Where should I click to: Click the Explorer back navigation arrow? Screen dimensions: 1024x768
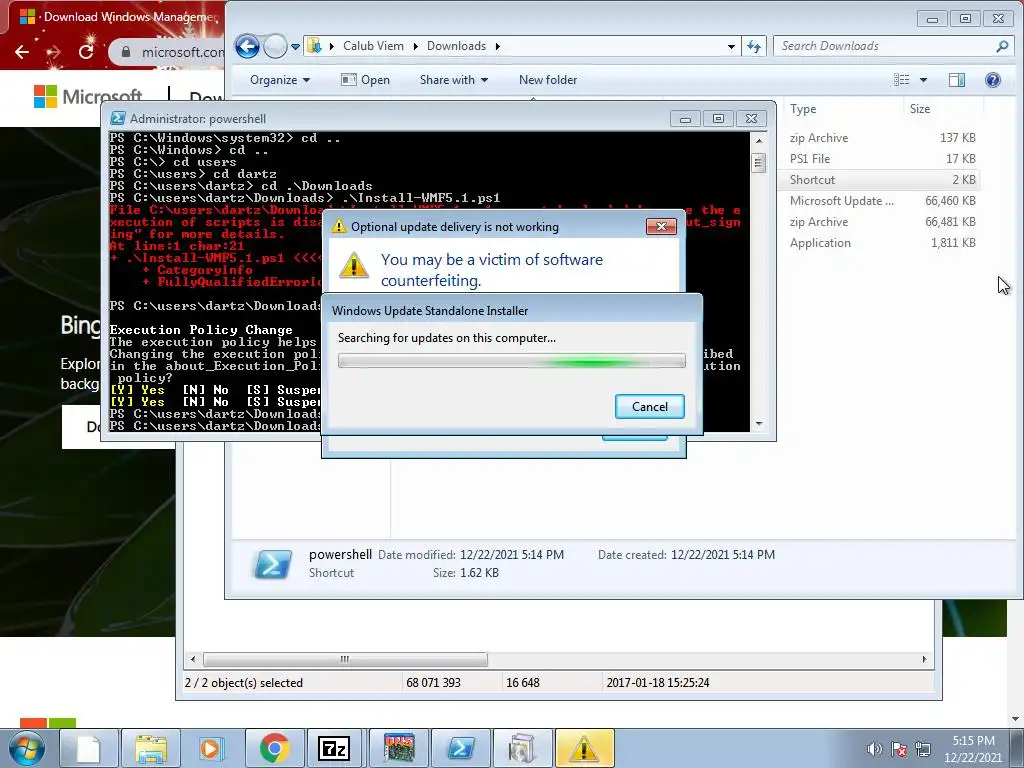pos(247,46)
